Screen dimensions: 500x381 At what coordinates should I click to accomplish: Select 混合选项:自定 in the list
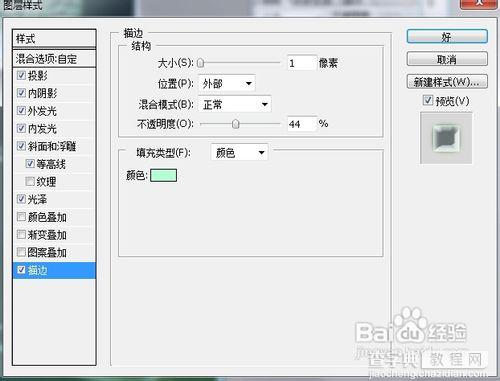coord(54,59)
